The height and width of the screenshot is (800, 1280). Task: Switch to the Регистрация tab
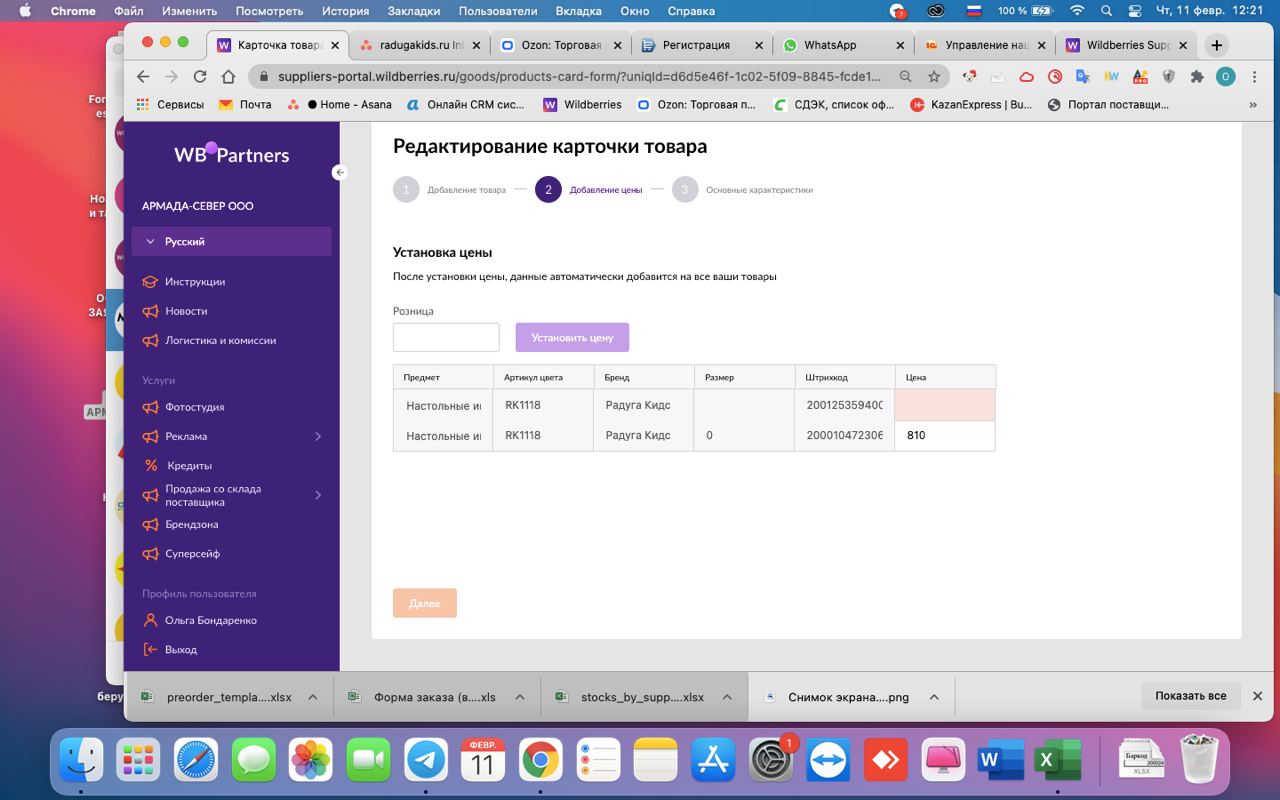pyautogui.click(x=704, y=45)
